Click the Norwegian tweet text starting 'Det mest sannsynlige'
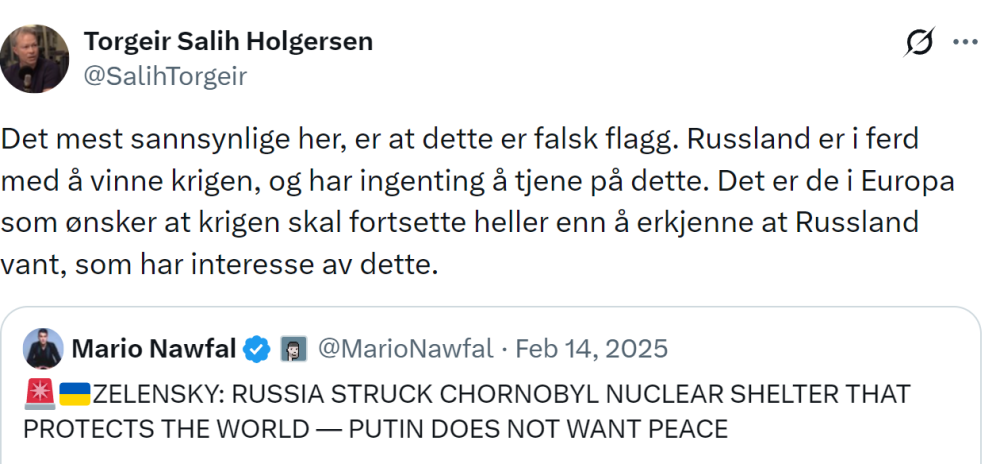The width and height of the screenshot is (1000, 464). tap(300, 140)
